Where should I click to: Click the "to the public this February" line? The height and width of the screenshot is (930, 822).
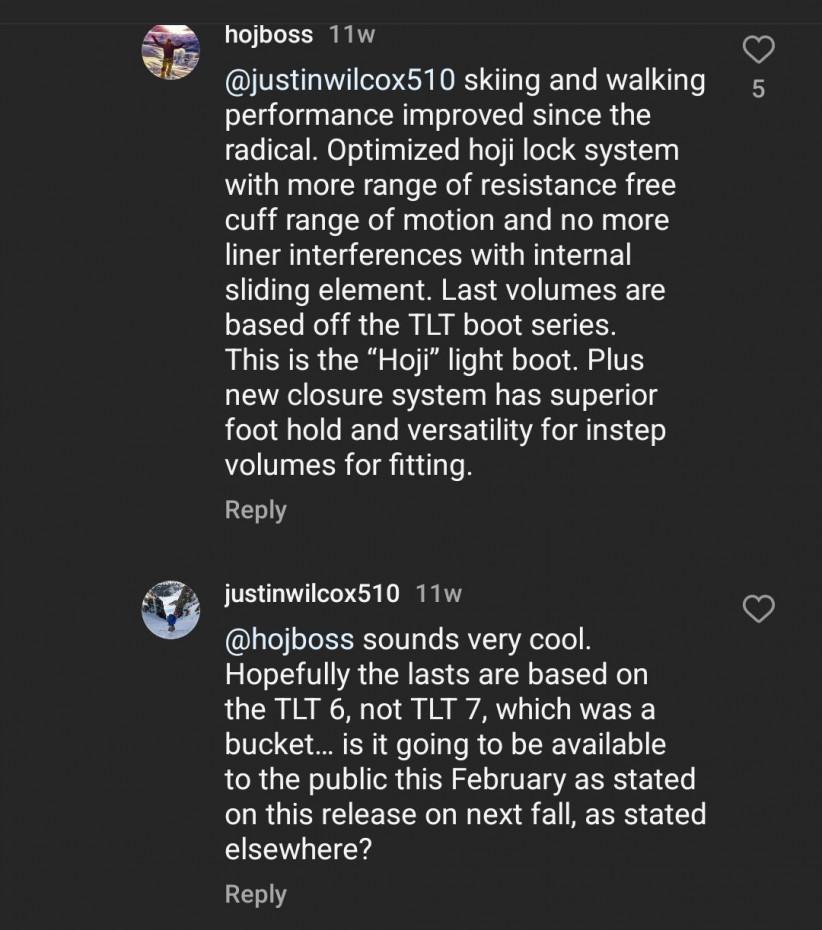tap(460, 779)
